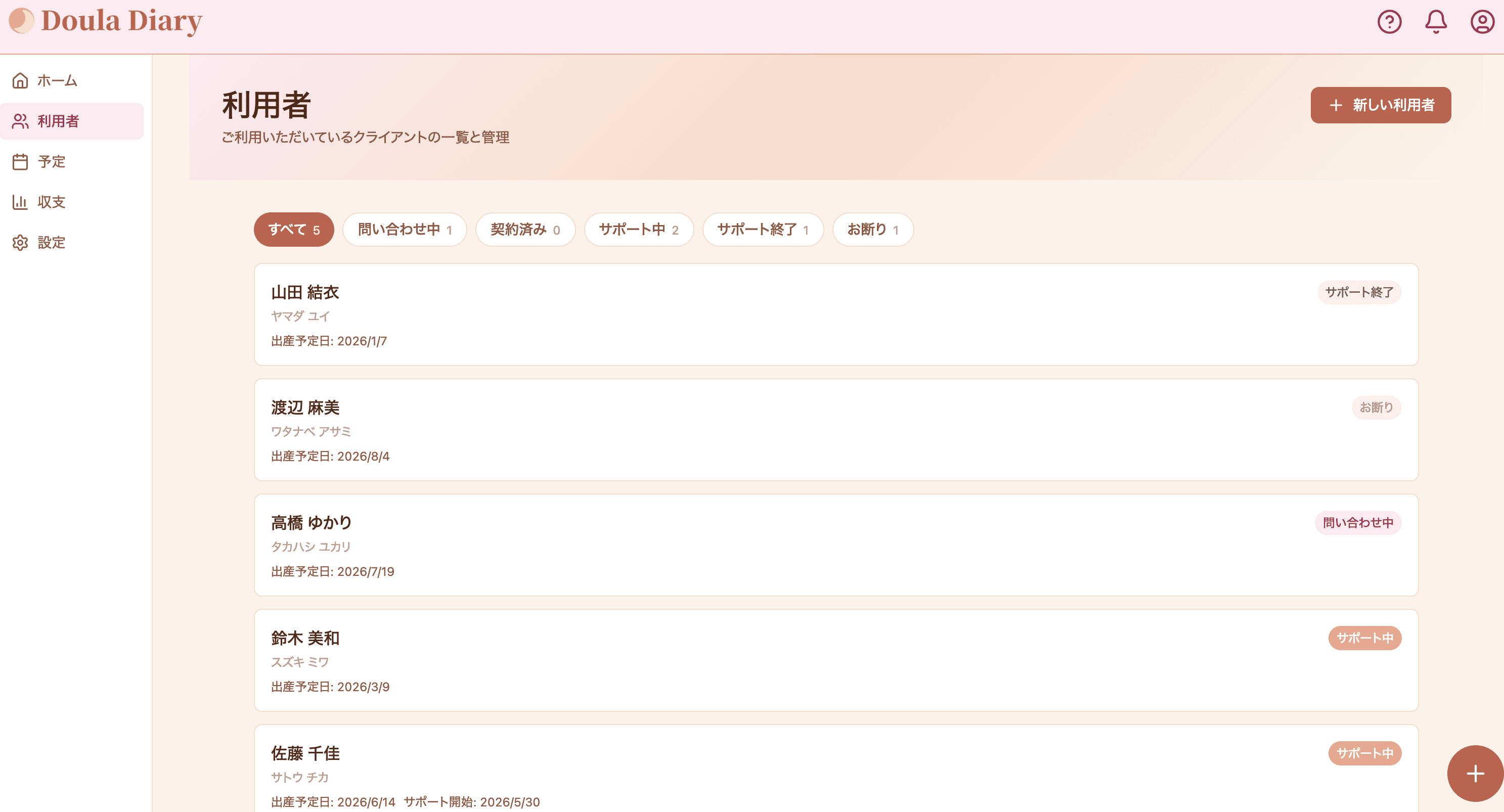The width and height of the screenshot is (1504, 812).
Task: Click the Doula Diary moon logo icon
Action: 22,20
